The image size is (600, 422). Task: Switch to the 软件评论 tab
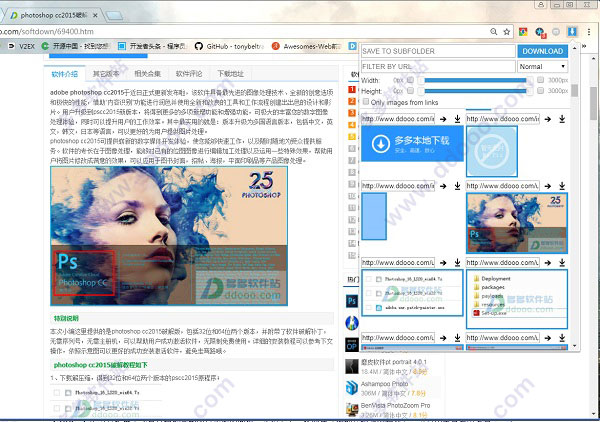pos(189,73)
